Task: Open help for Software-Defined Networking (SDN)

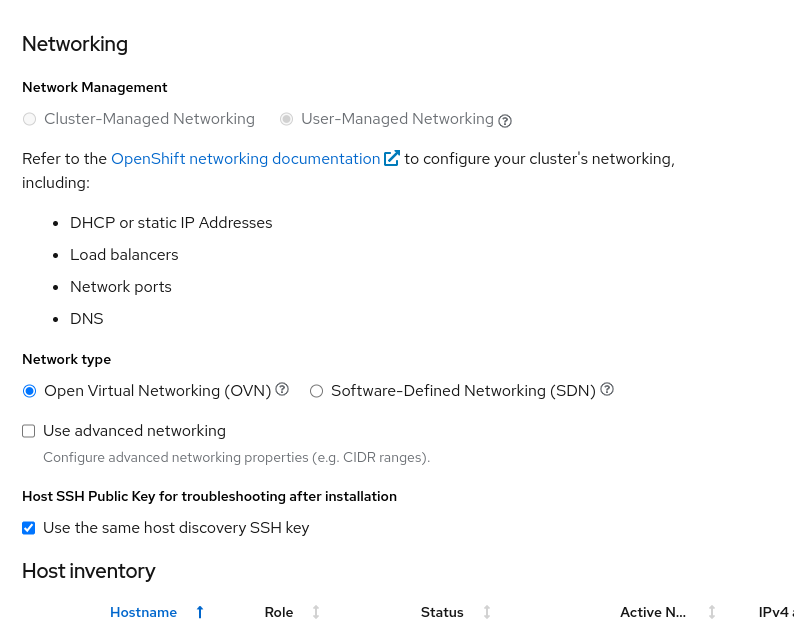Action: coord(607,390)
